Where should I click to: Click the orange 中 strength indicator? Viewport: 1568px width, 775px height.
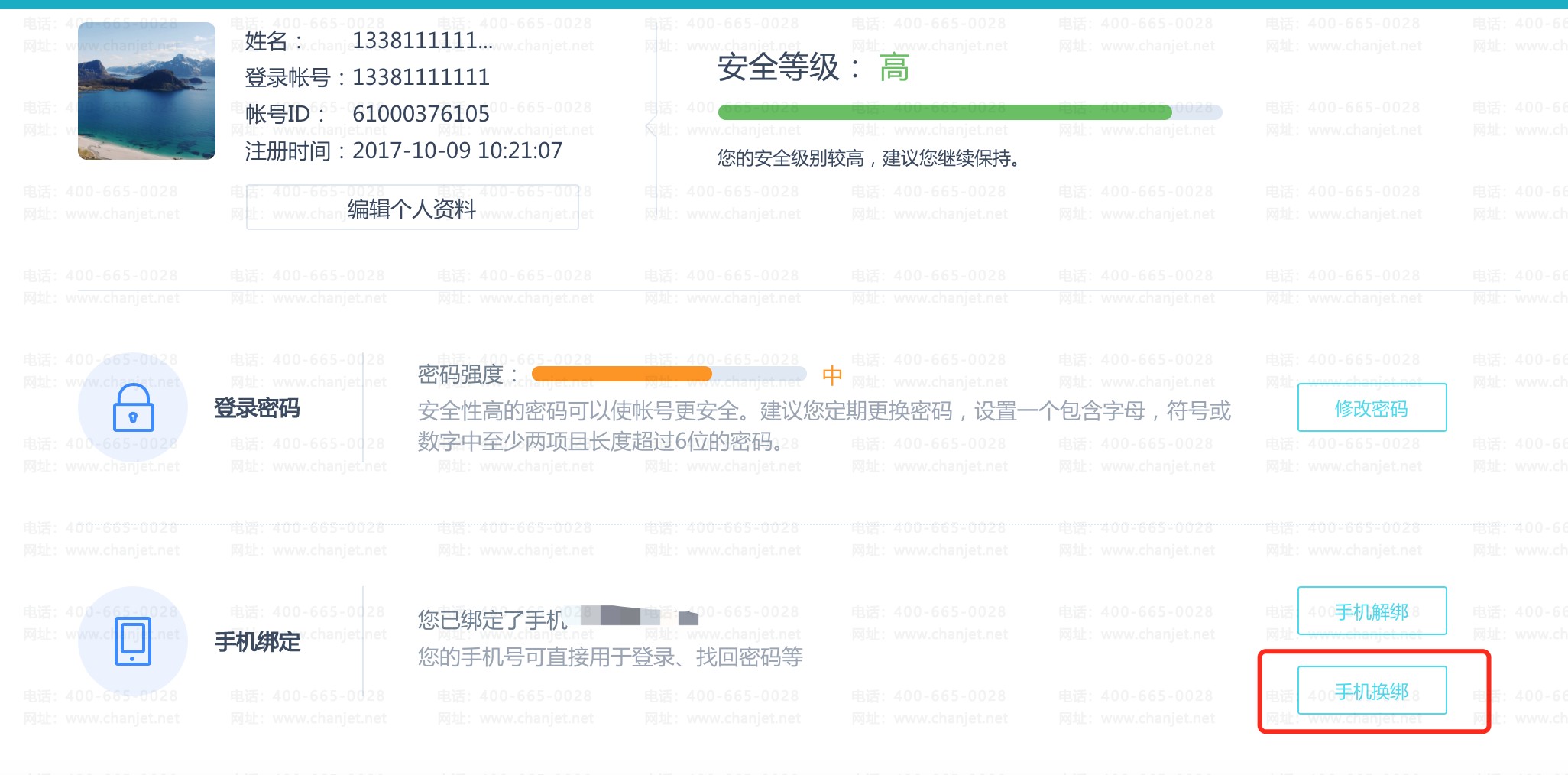point(832,375)
